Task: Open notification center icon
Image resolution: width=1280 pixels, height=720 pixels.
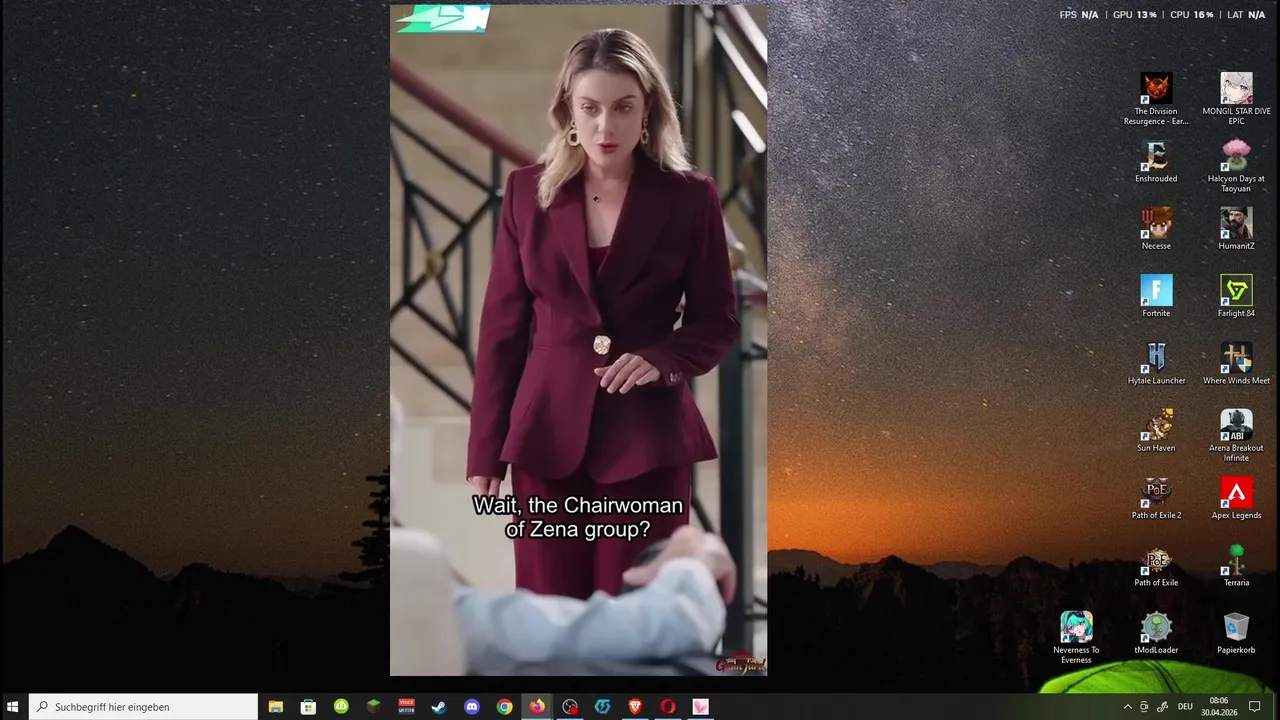Action: click(x=1254, y=707)
